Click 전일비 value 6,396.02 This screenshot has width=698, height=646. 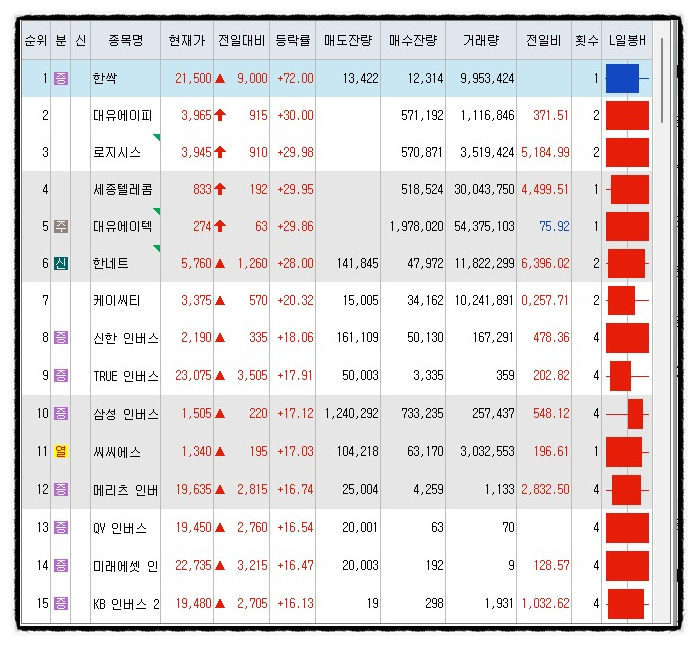coord(545,263)
